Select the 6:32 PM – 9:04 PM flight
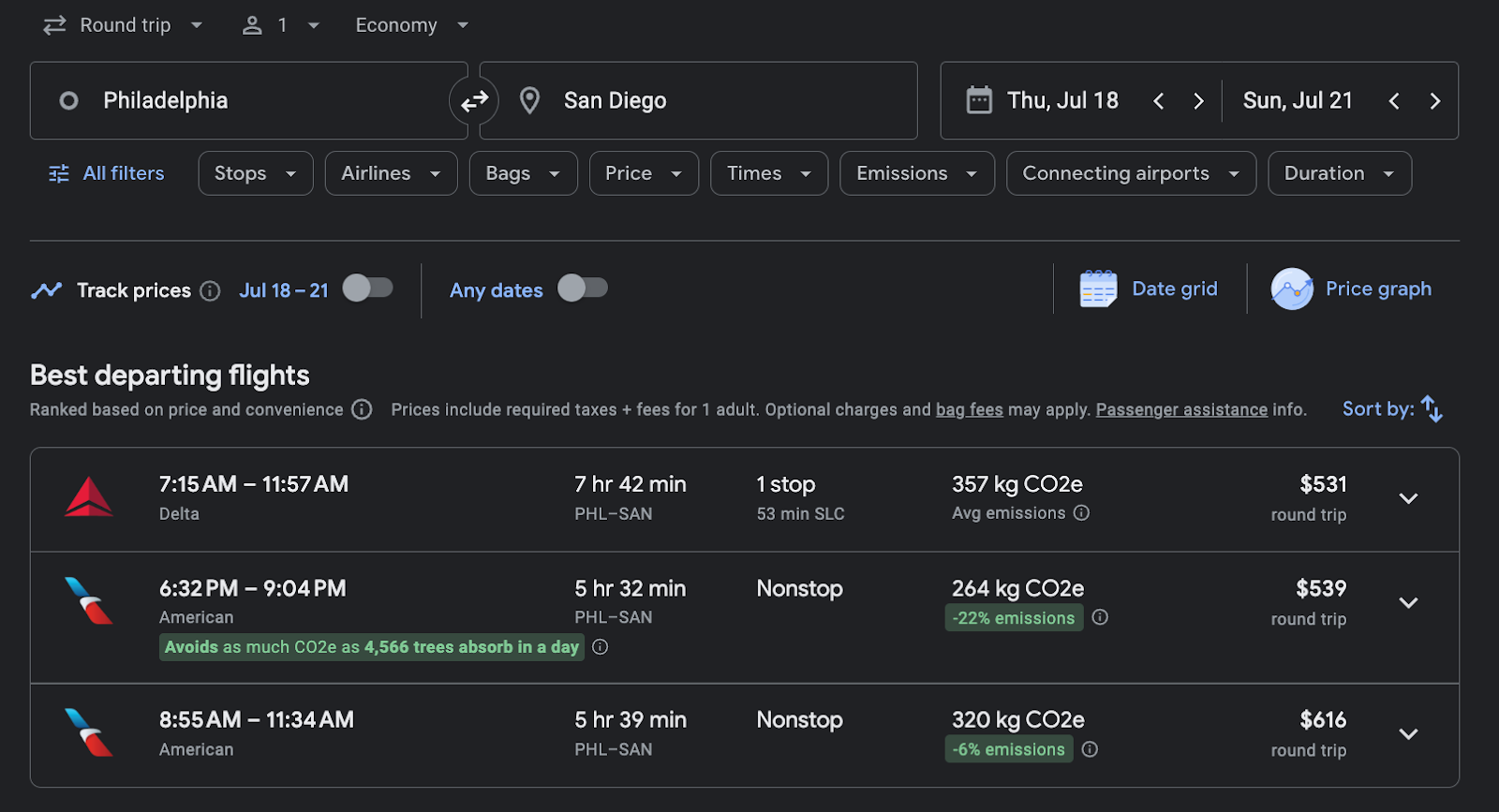This screenshot has height=812, width=1499. [x=745, y=617]
